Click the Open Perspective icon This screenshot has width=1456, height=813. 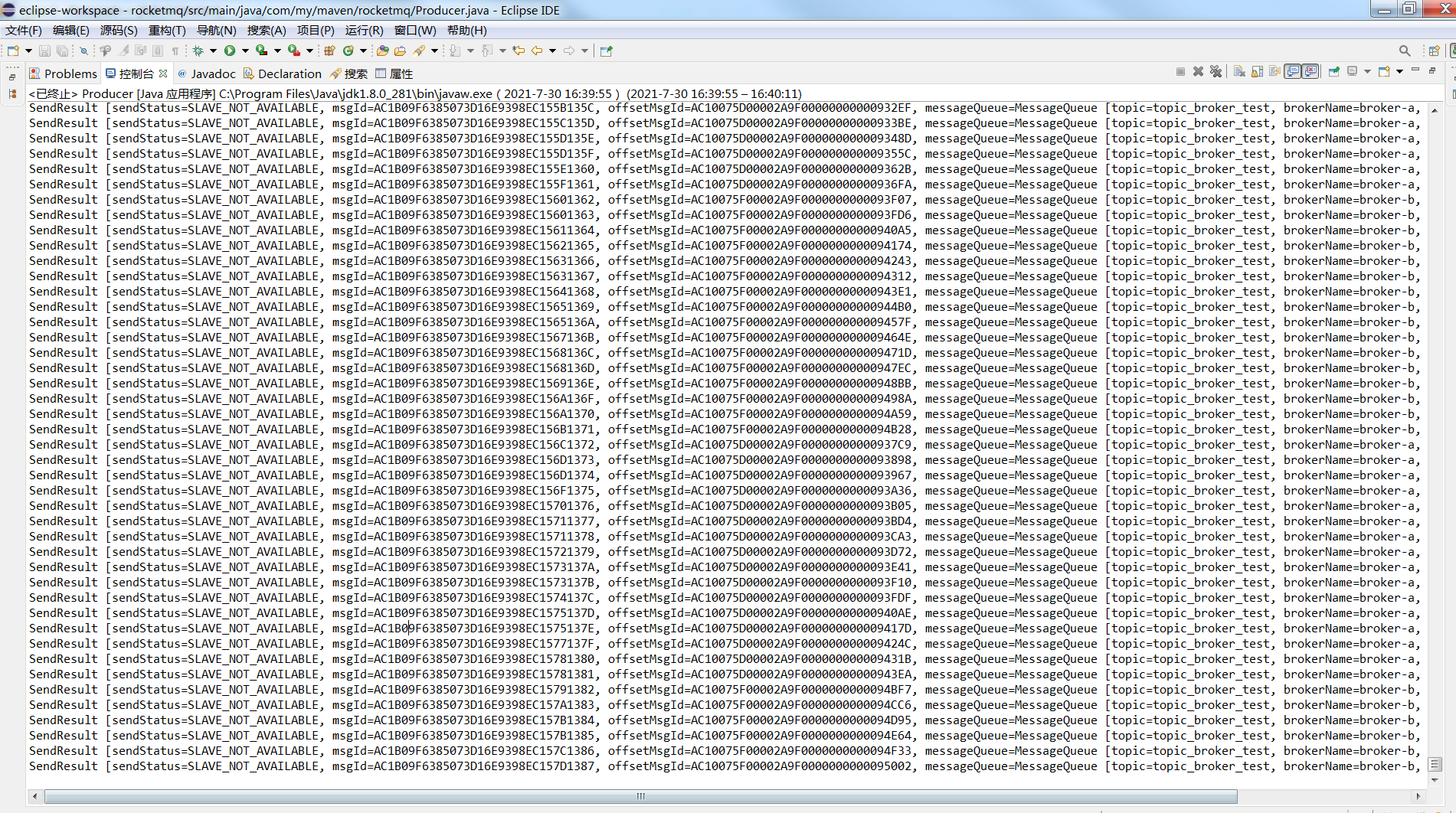(1435, 51)
